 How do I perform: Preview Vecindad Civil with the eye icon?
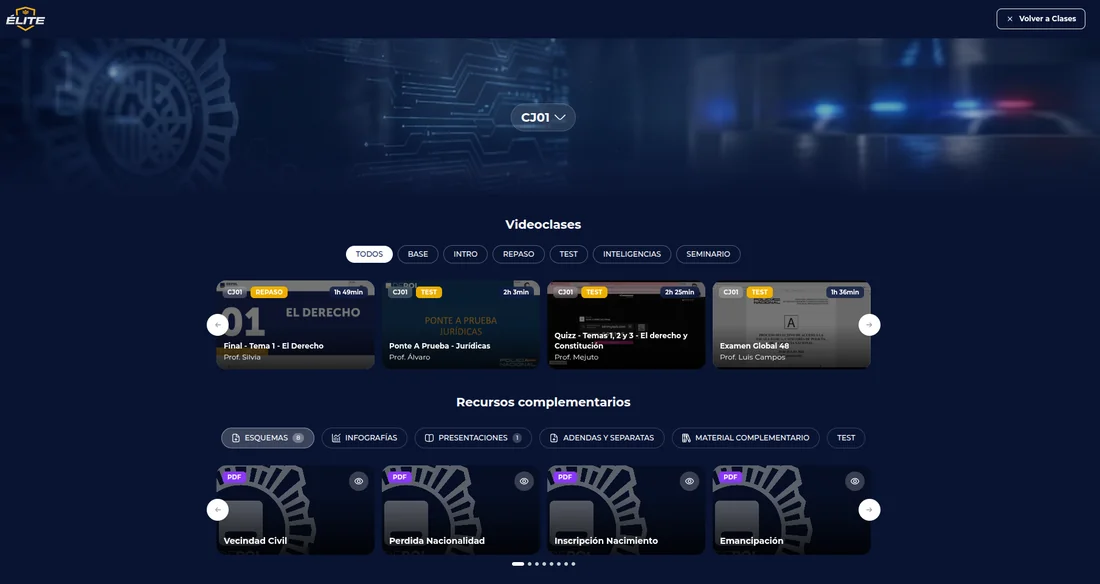pyautogui.click(x=358, y=482)
